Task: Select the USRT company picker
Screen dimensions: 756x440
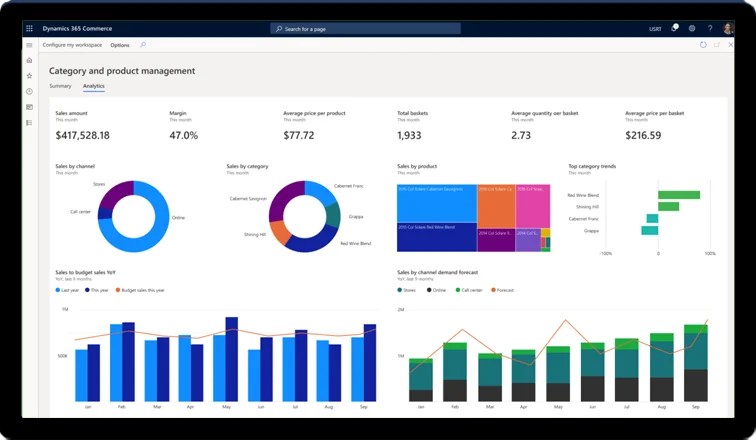Action: [x=654, y=28]
